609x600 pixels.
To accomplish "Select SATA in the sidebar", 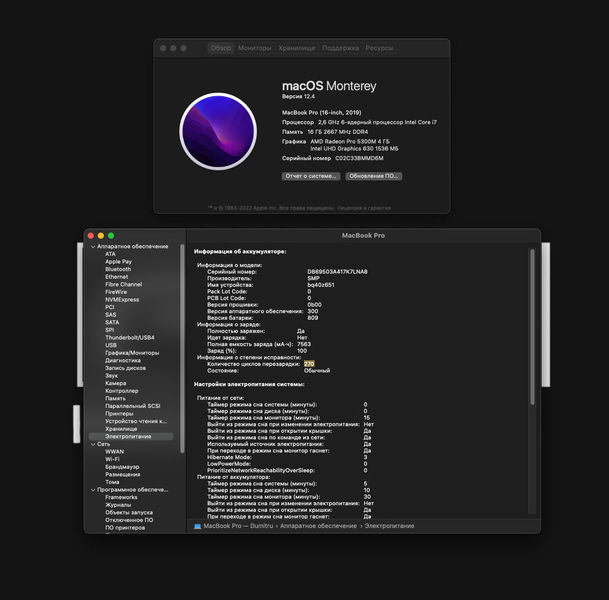I will click(112, 322).
